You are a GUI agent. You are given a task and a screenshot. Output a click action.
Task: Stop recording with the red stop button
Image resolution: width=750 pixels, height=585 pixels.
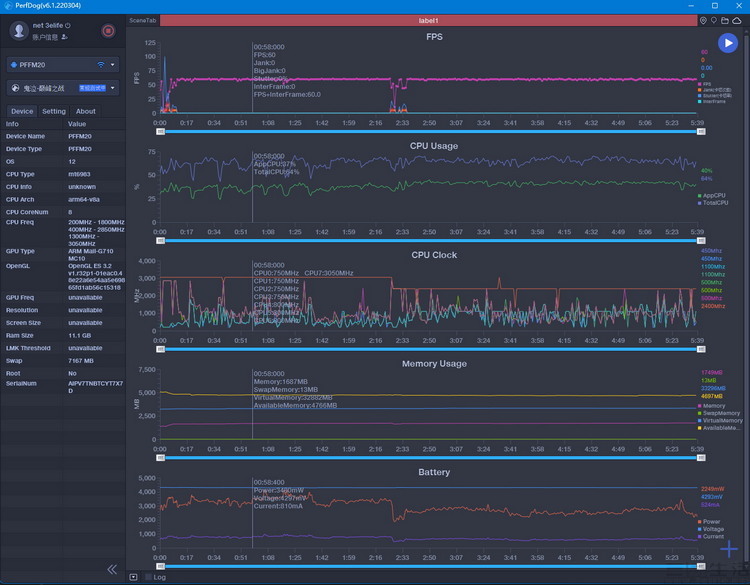[x=108, y=31]
